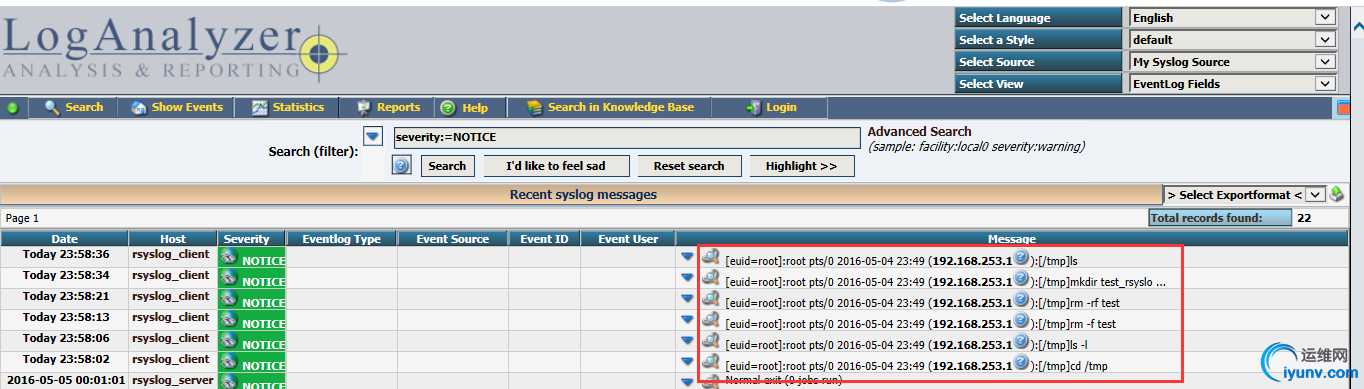Go to the Login page

click(x=771, y=107)
